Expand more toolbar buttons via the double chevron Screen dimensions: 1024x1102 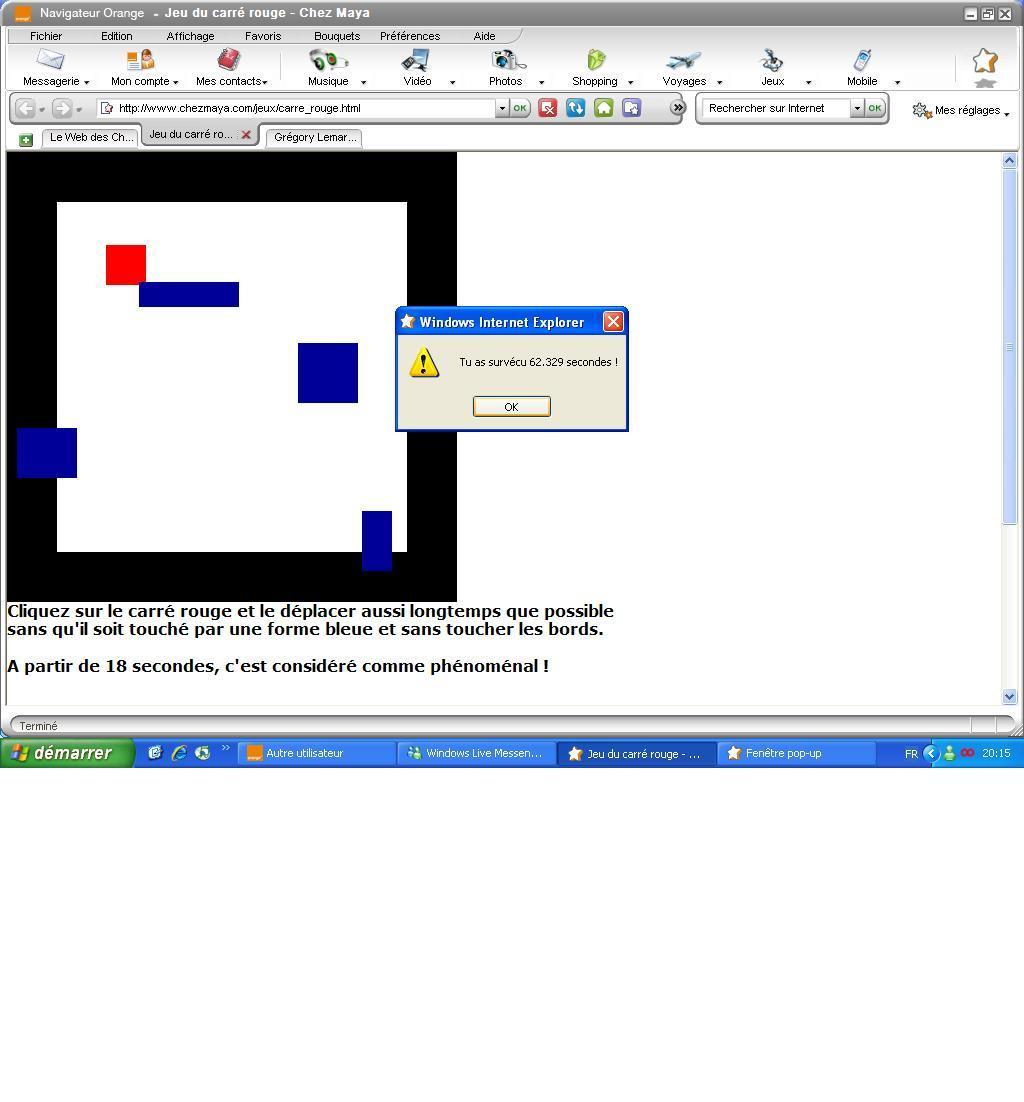(678, 108)
